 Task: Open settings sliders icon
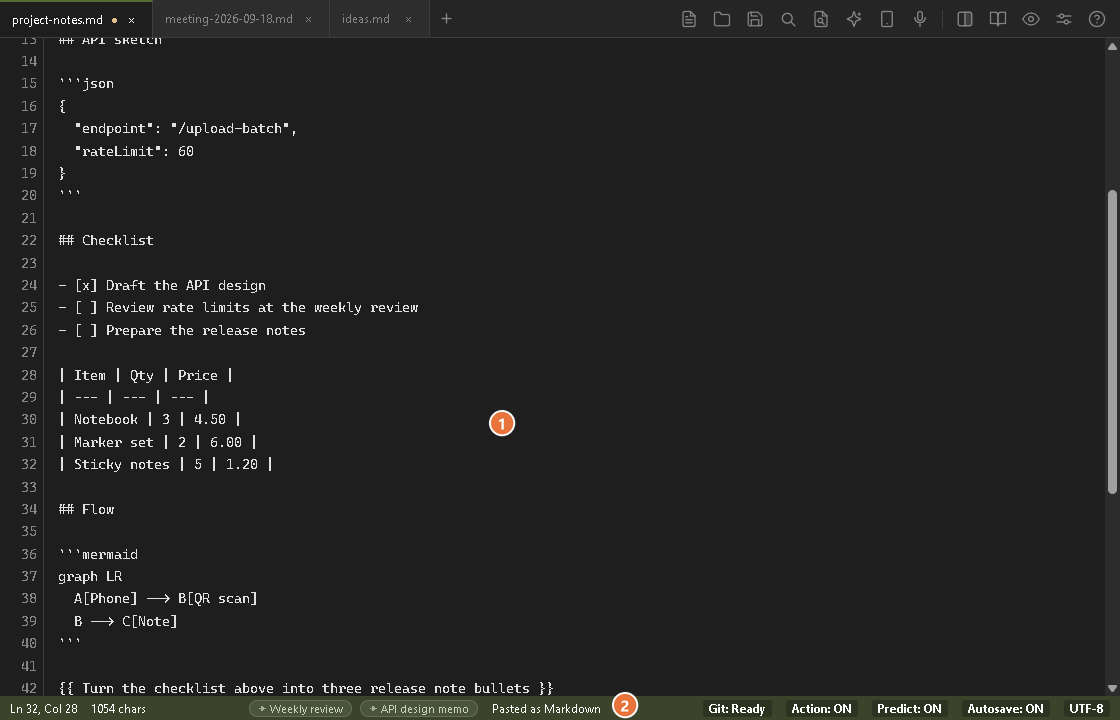pyautogui.click(x=1064, y=19)
